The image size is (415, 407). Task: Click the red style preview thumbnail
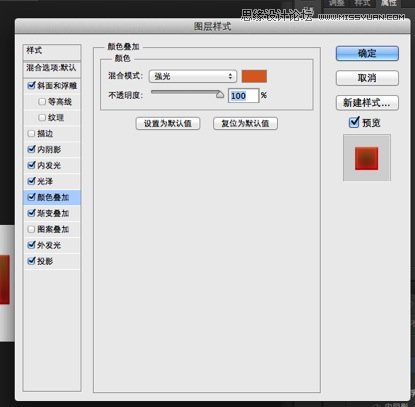367,158
